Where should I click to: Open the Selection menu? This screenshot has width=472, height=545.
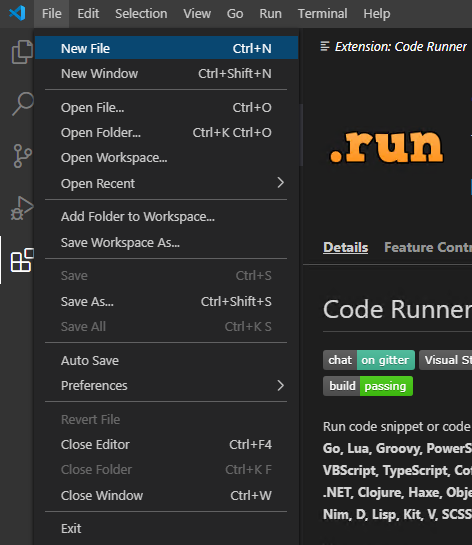pos(141,14)
